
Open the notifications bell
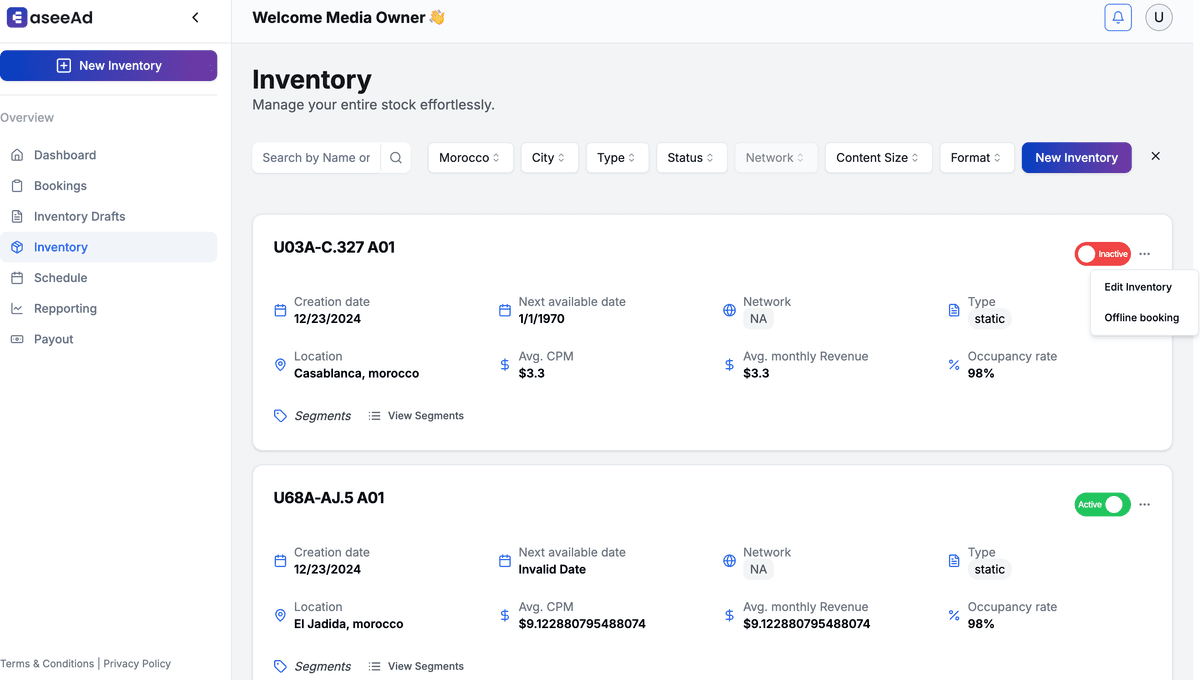(x=1118, y=17)
